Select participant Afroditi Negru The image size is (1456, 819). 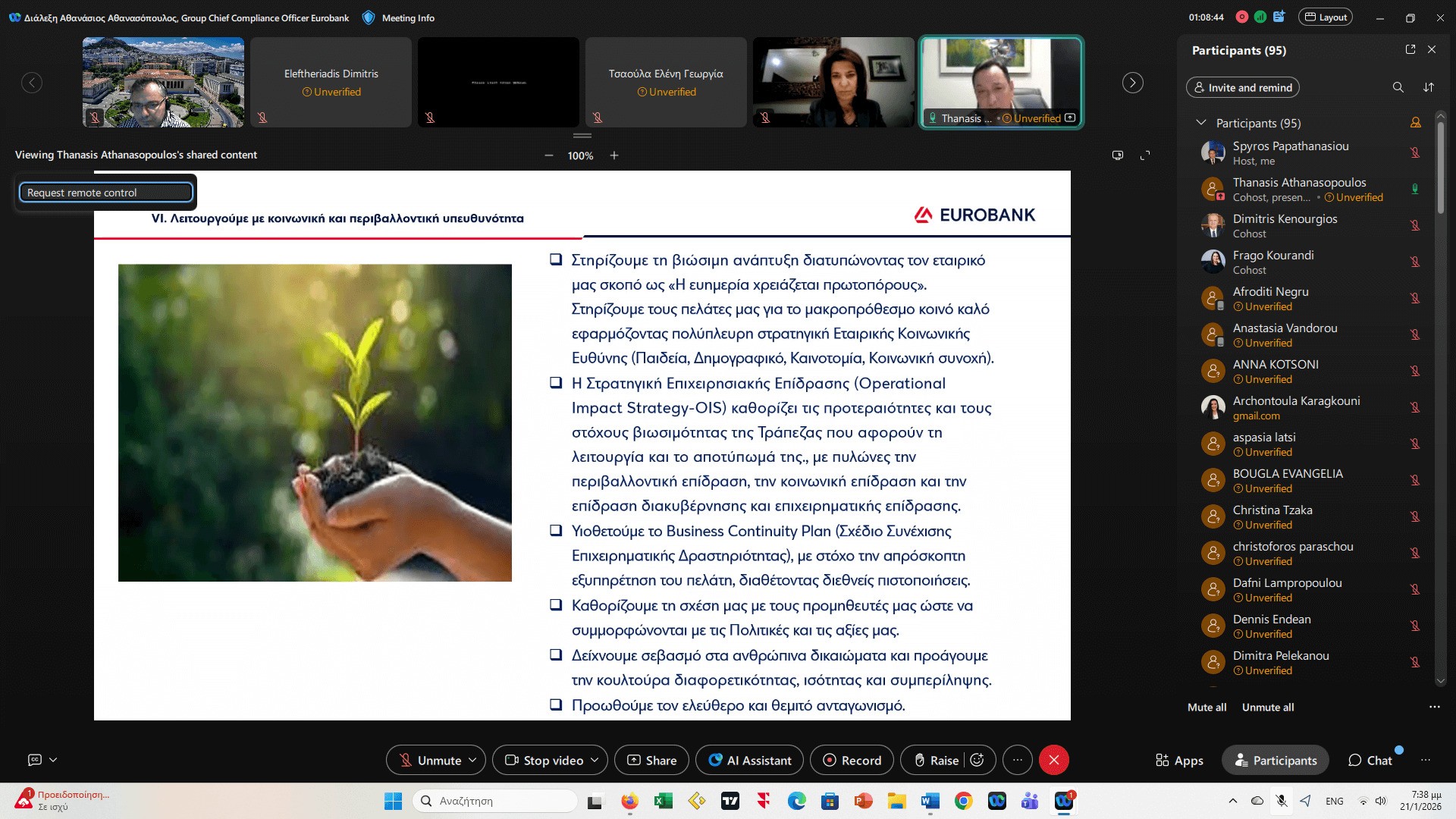pos(1311,298)
